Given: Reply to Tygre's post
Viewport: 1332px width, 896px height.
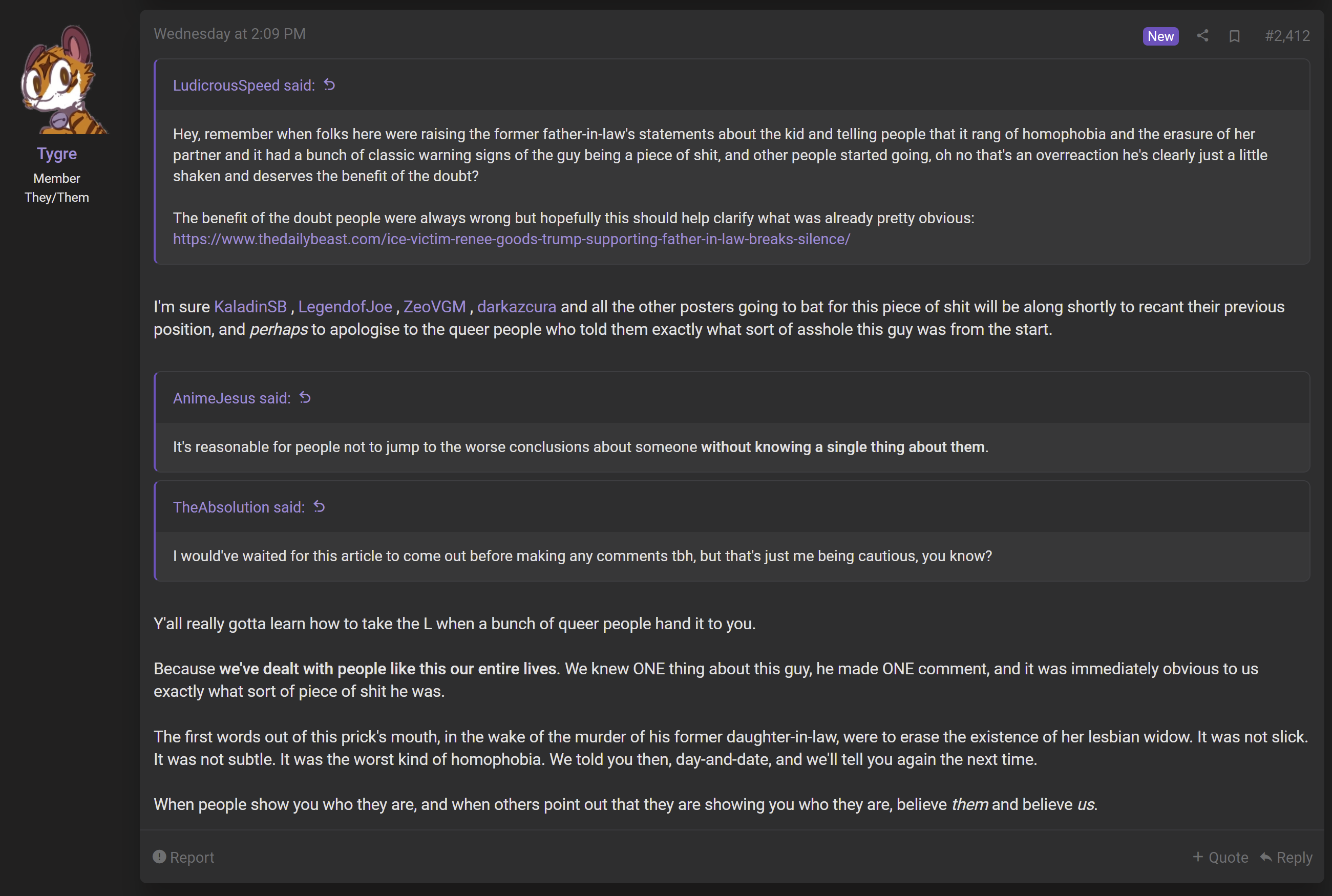Looking at the screenshot, I should (1286, 857).
